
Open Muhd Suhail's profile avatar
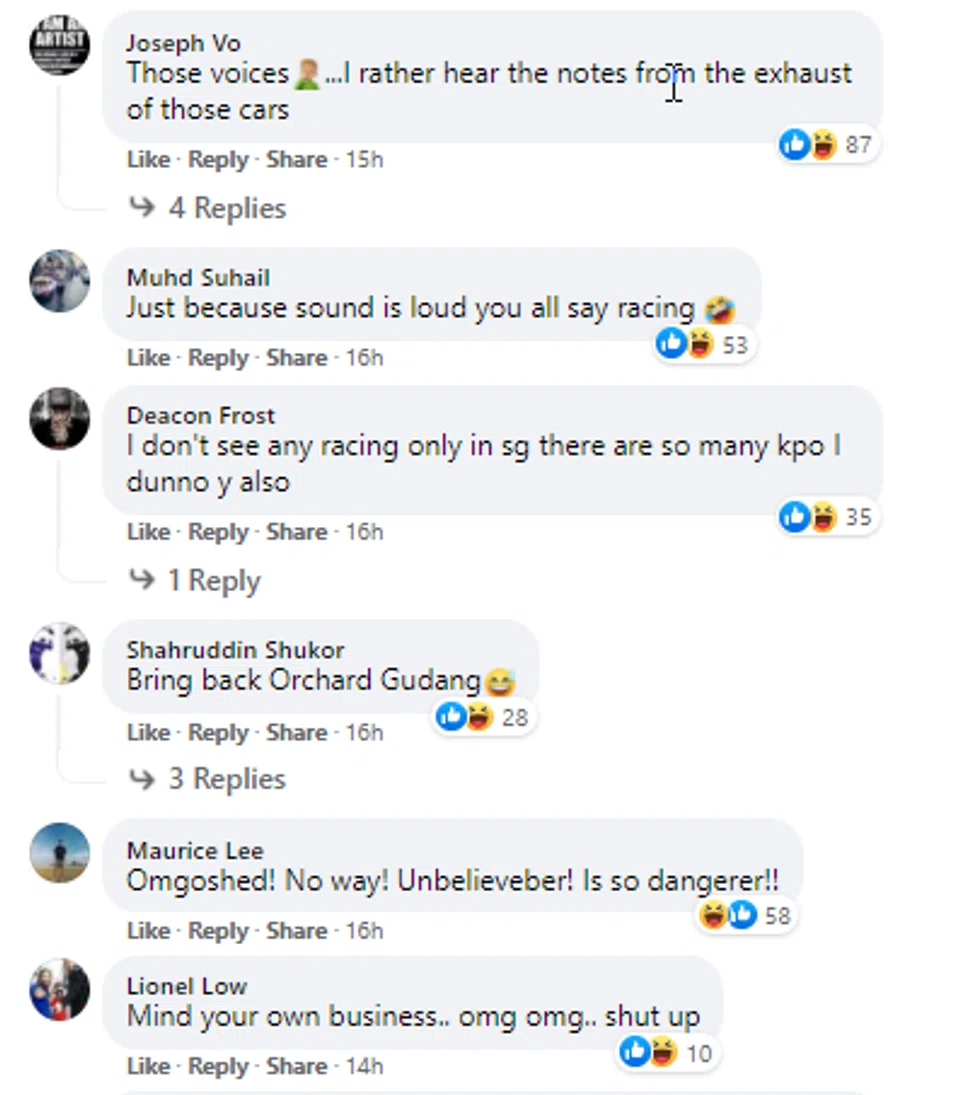tap(60, 281)
